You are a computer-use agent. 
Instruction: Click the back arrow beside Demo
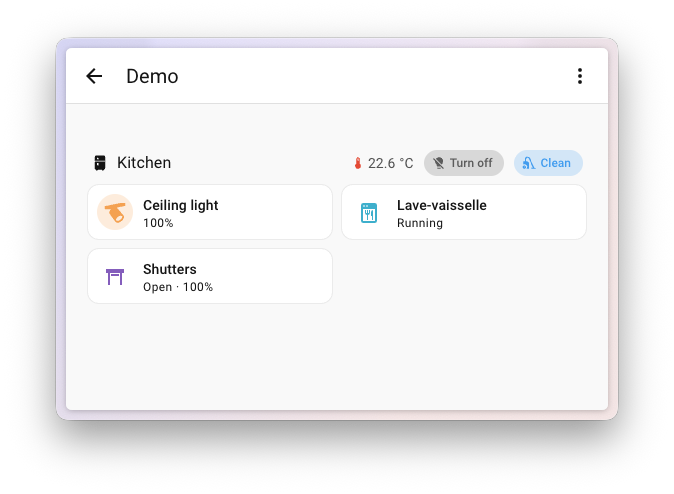click(x=94, y=76)
